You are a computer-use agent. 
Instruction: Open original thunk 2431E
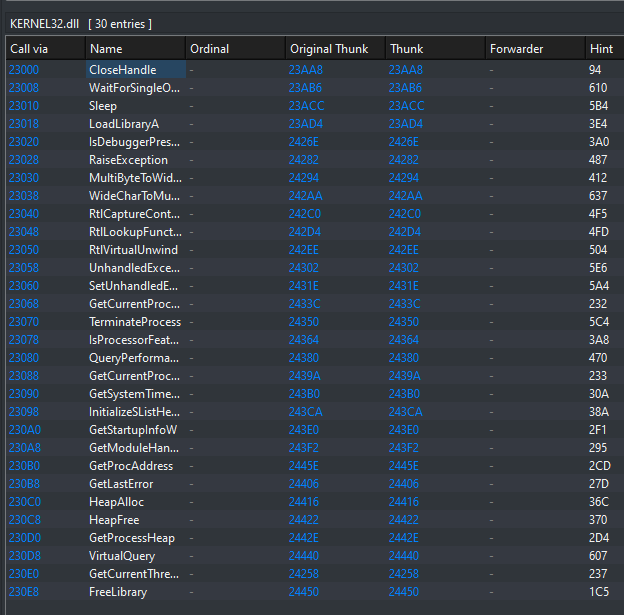click(x=304, y=286)
